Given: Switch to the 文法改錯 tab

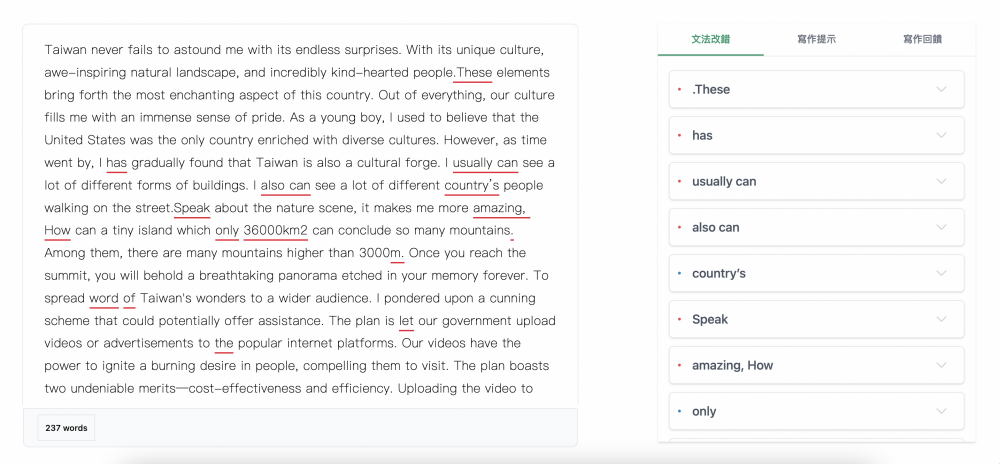Looking at the screenshot, I should point(710,39).
